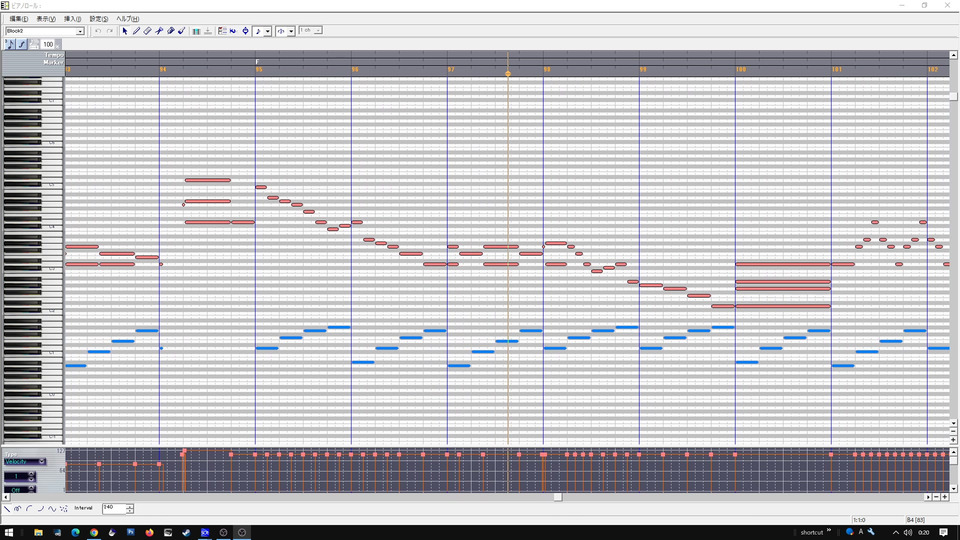Toggle the grayed controller display button
This screenshot has height=540, width=960.
(x=34, y=44)
